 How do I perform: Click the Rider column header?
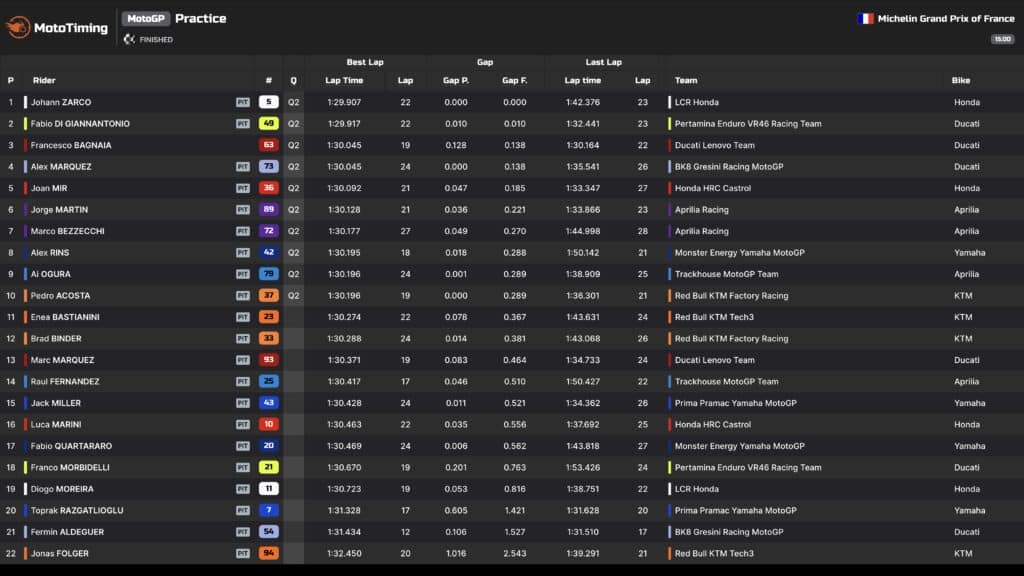click(44, 80)
